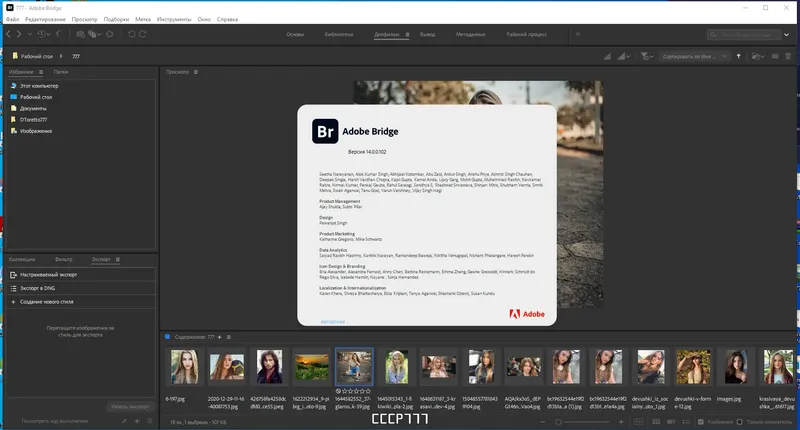Open the recent files clock icon
The image size is (800, 430).
pos(42,34)
